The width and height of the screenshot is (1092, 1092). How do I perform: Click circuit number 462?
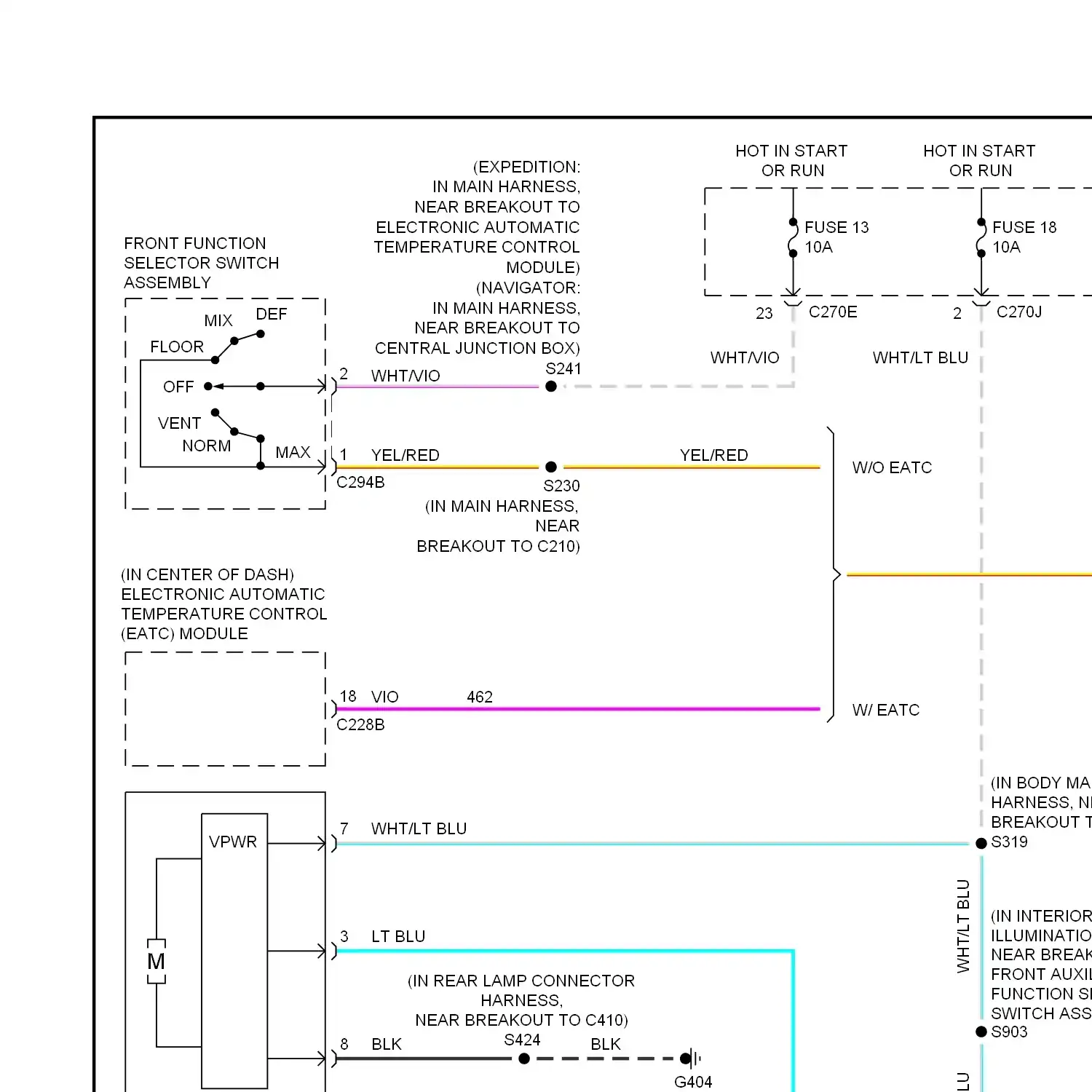pyautogui.click(x=480, y=697)
